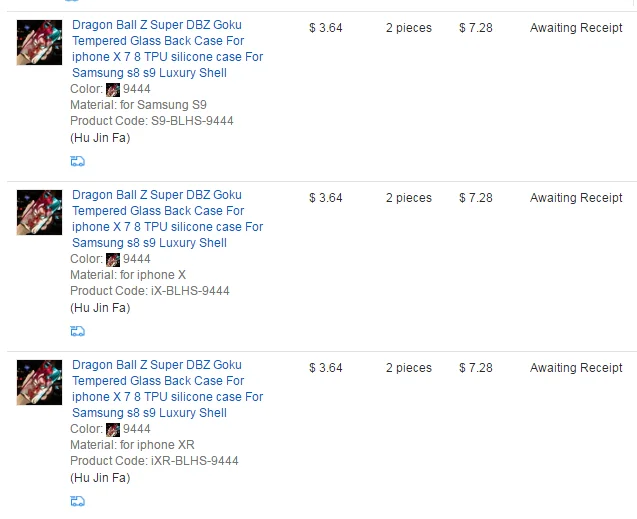Select the 9444 color swatch for iphone X item
Viewport: 637px width, 519px height.
113,260
